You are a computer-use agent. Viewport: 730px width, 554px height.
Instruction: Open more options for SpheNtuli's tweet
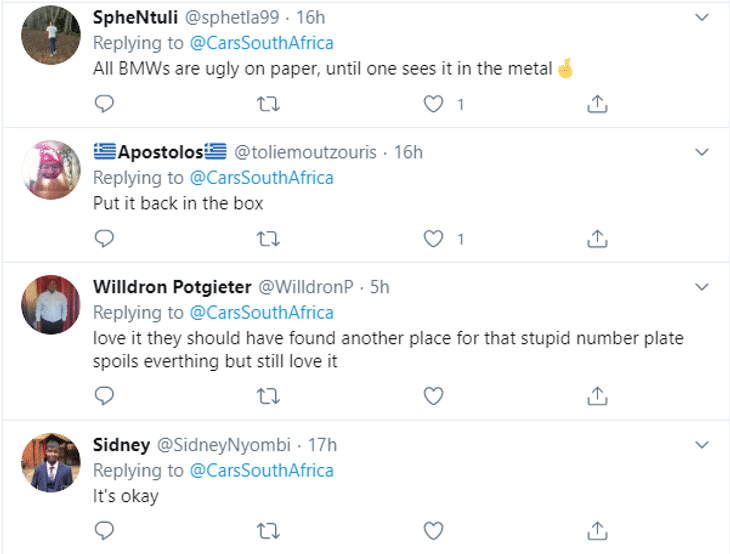pyautogui.click(x=702, y=18)
